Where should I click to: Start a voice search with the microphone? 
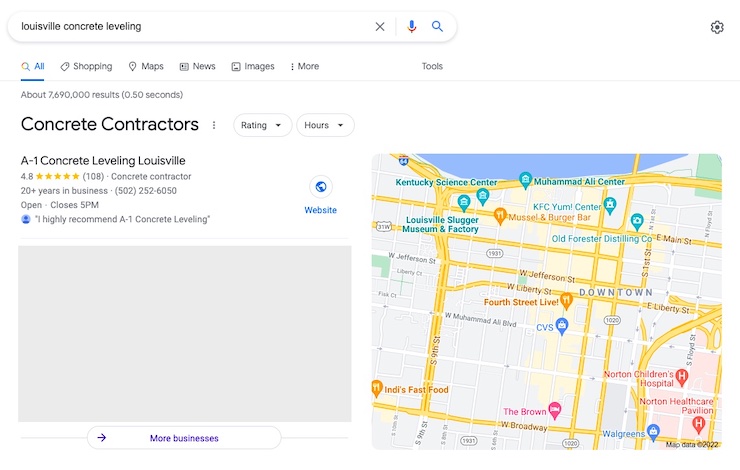pyautogui.click(x=412, y=27)
